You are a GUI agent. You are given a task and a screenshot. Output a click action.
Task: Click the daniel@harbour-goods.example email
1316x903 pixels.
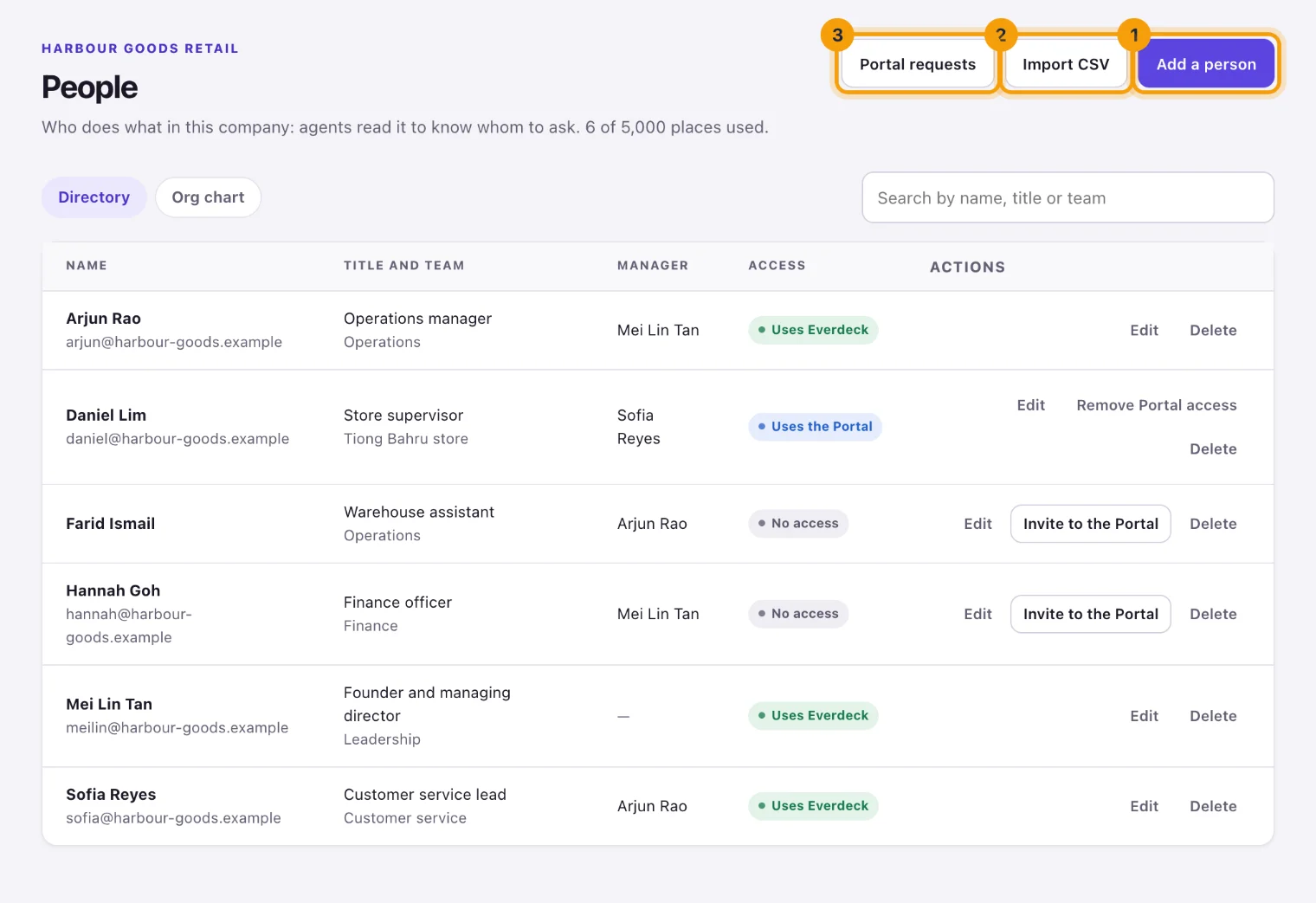pyautogui.click(x=177, y=439)
